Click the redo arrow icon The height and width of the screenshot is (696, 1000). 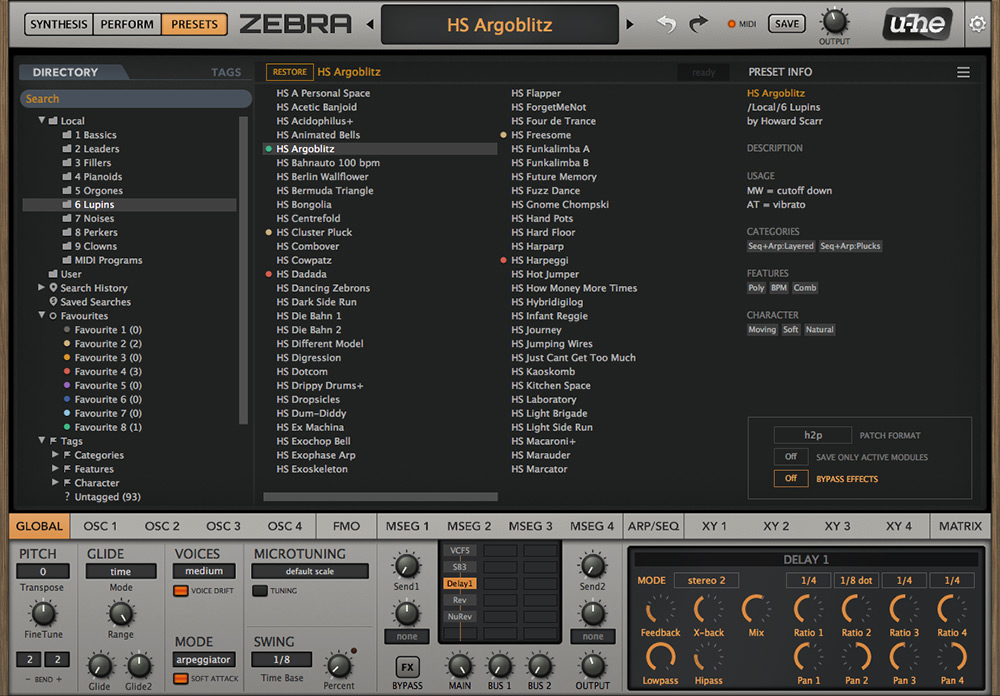click(x=699, y=24)
